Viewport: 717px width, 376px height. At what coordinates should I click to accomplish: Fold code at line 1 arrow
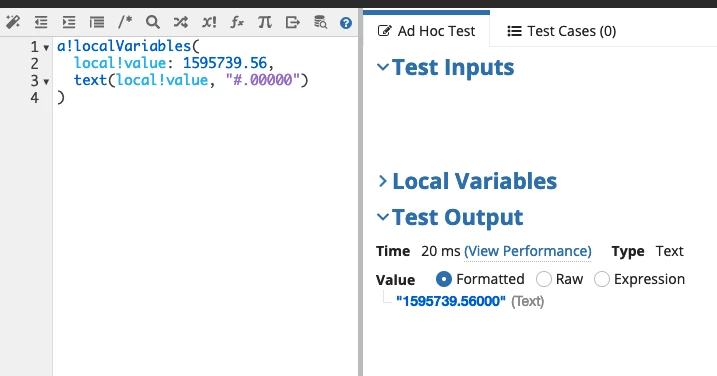click(x=46, y=48)
